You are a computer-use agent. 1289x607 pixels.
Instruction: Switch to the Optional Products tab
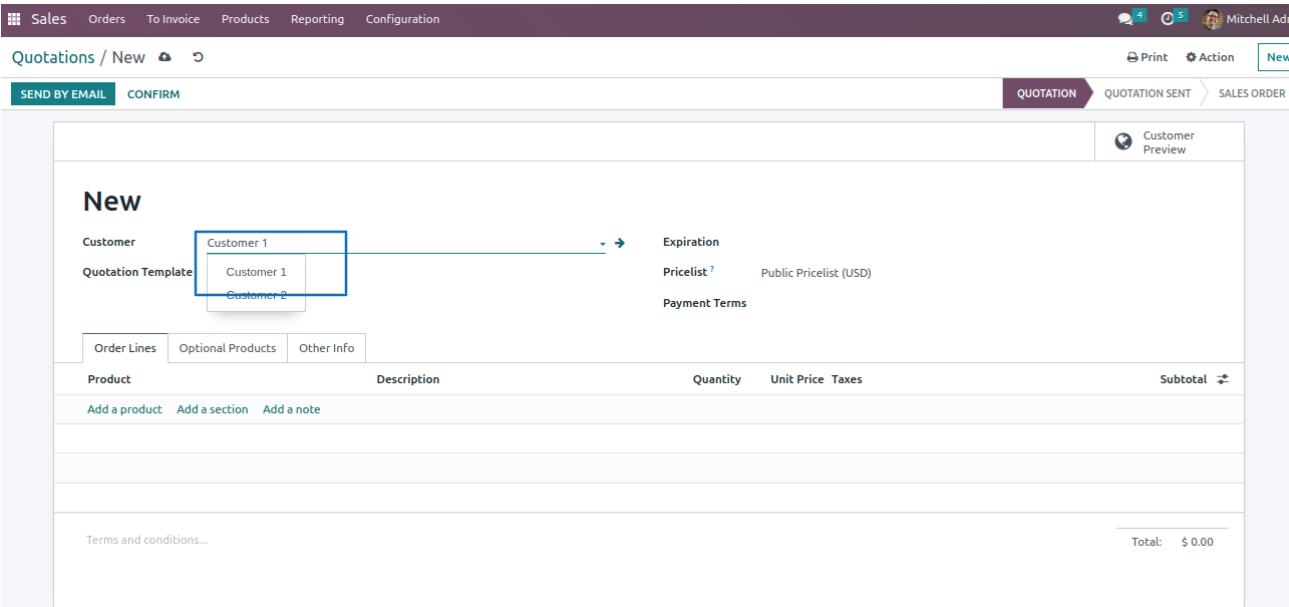[227, 348]
